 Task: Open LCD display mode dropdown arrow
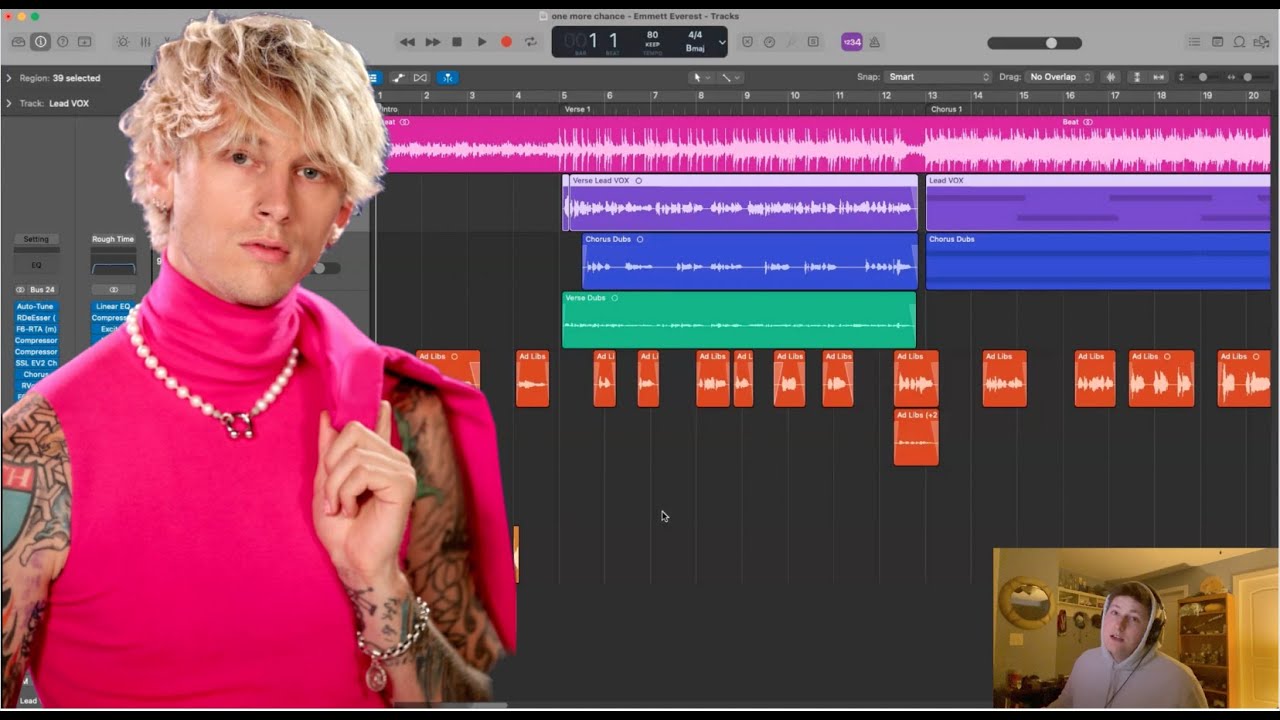(x=722, y=42)
